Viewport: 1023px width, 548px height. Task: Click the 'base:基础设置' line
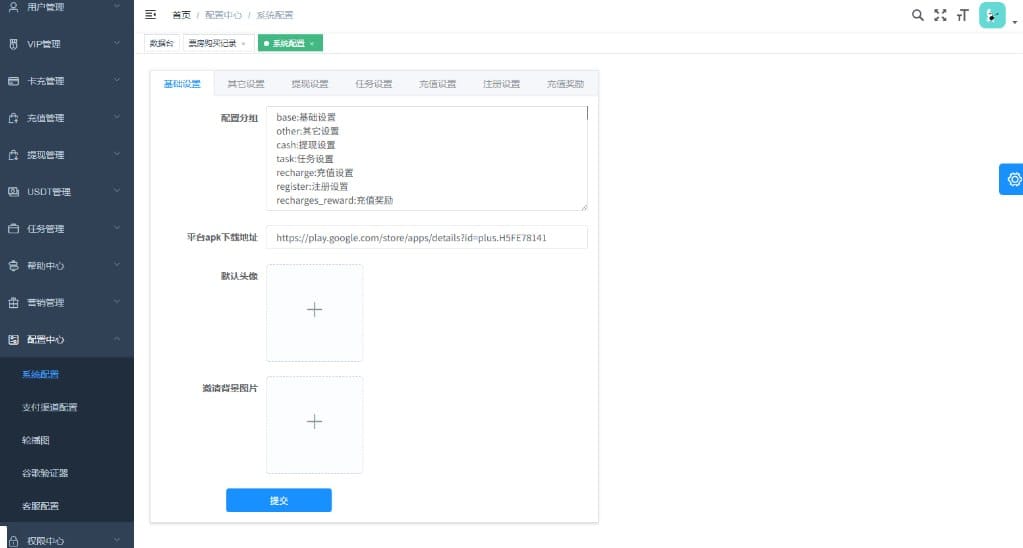306,117
